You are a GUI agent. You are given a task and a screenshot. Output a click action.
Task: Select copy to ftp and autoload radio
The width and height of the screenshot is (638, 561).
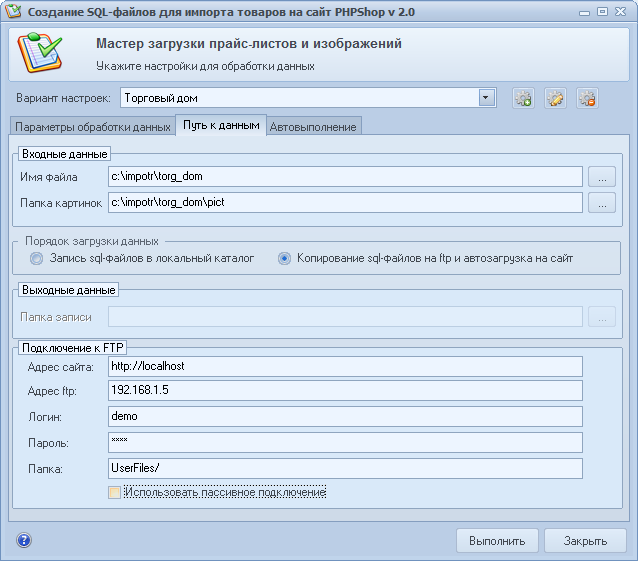click(x=284, y=258)
